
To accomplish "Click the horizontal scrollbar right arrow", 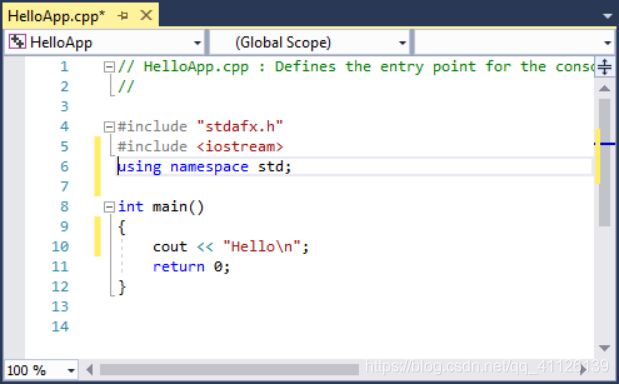I will click(583, 370).
